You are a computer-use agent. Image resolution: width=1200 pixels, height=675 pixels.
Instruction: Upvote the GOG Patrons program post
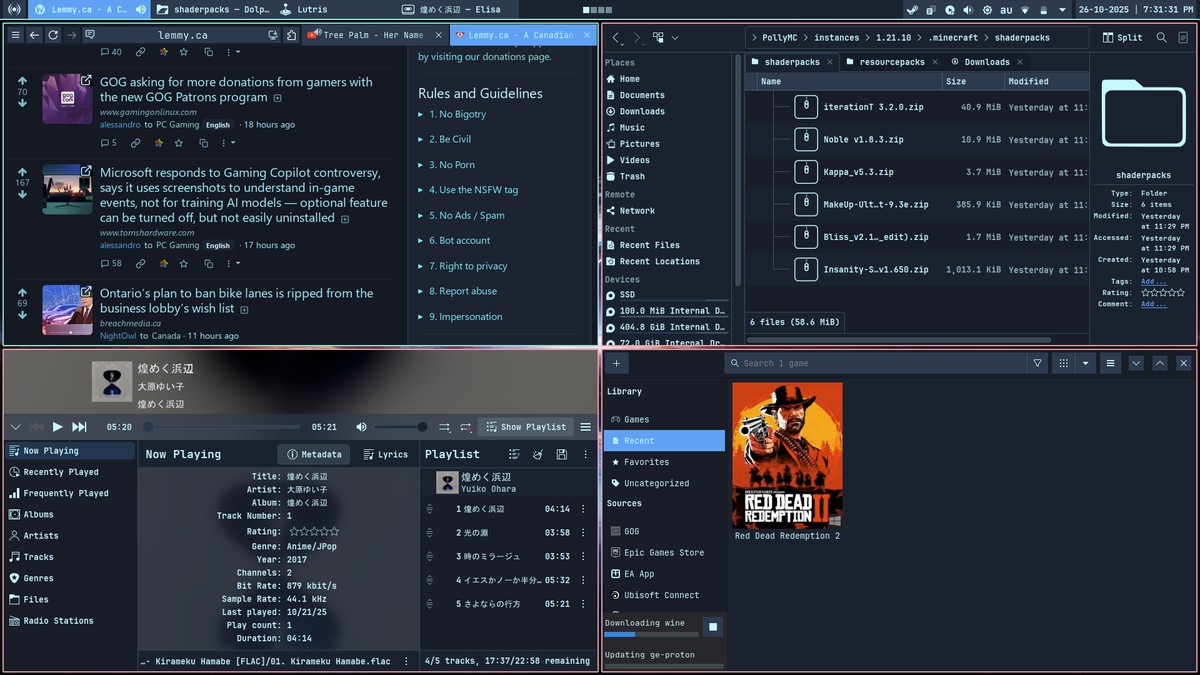click(23, 80)
